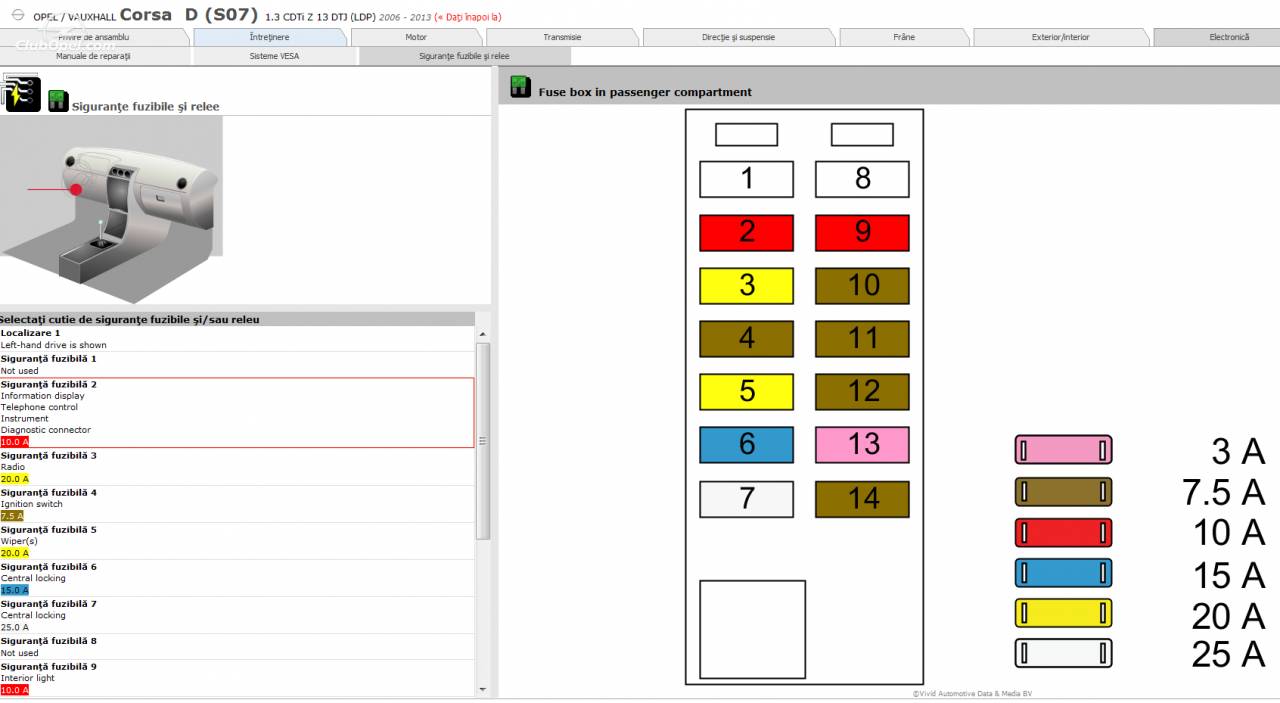1280x703 pixels.
Task: Select pink fuse 13 in diagram
Action: click(862, 444)
